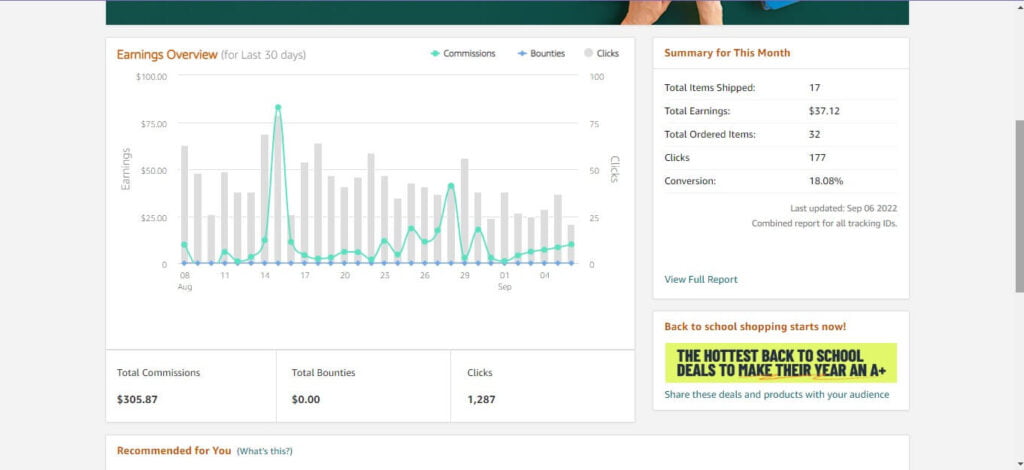Toggle the Clicks legend series
The image size is (1024, 470).
(x=601, y=54)
